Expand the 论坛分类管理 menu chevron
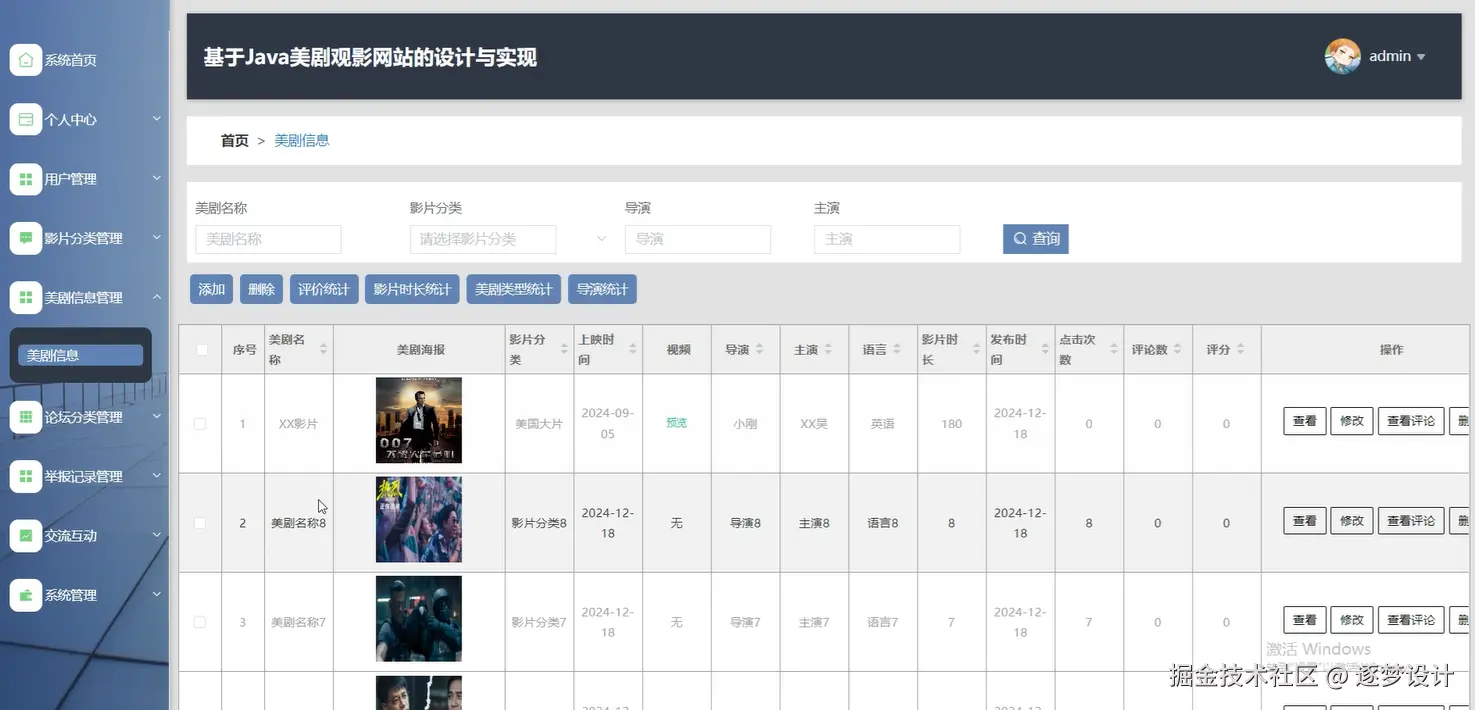Screen dimensions: 1475x710 pyautogui.click(x=156, y=417)
